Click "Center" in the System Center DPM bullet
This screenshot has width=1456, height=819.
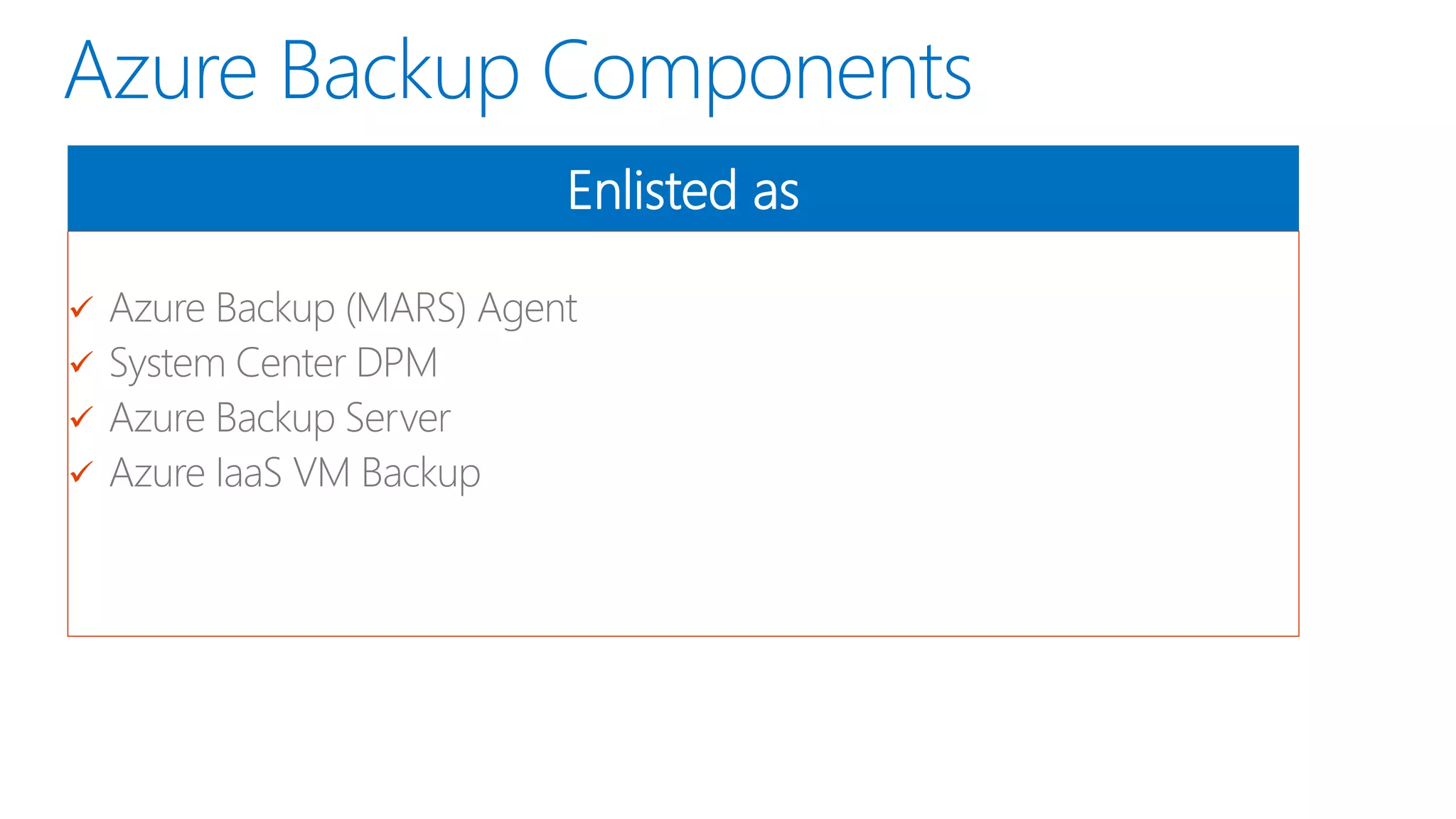pos(291,363)
